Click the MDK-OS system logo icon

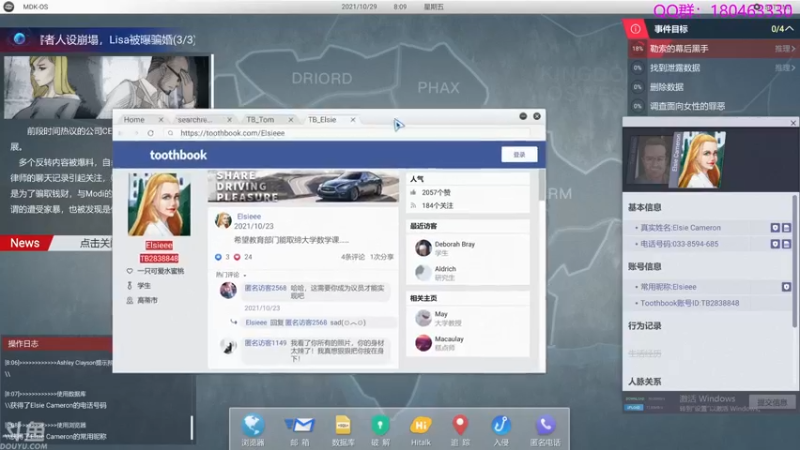pyautogui.click(x=9, y=7)
